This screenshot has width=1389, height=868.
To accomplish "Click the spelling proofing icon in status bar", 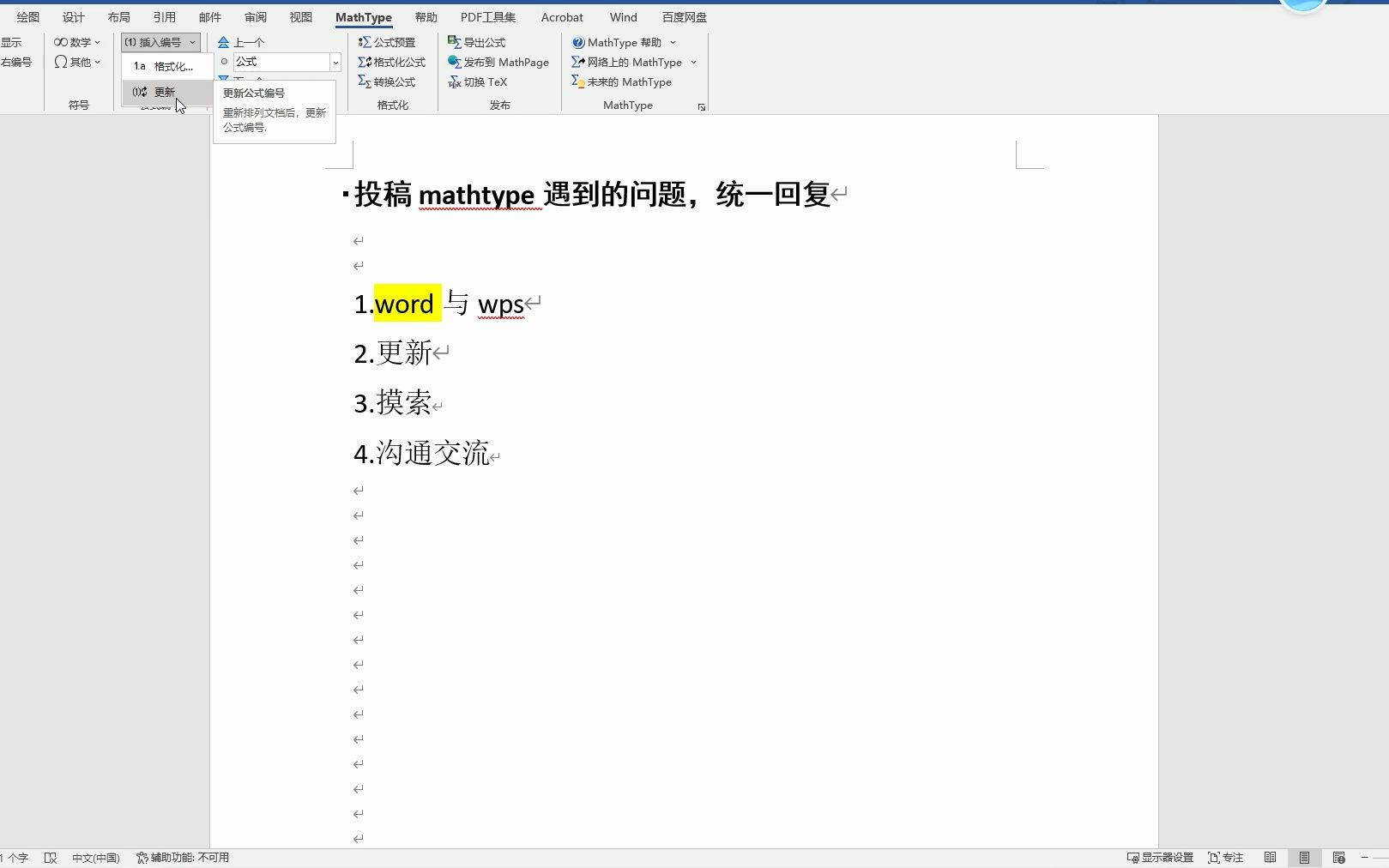I will (x=51, y=858).
